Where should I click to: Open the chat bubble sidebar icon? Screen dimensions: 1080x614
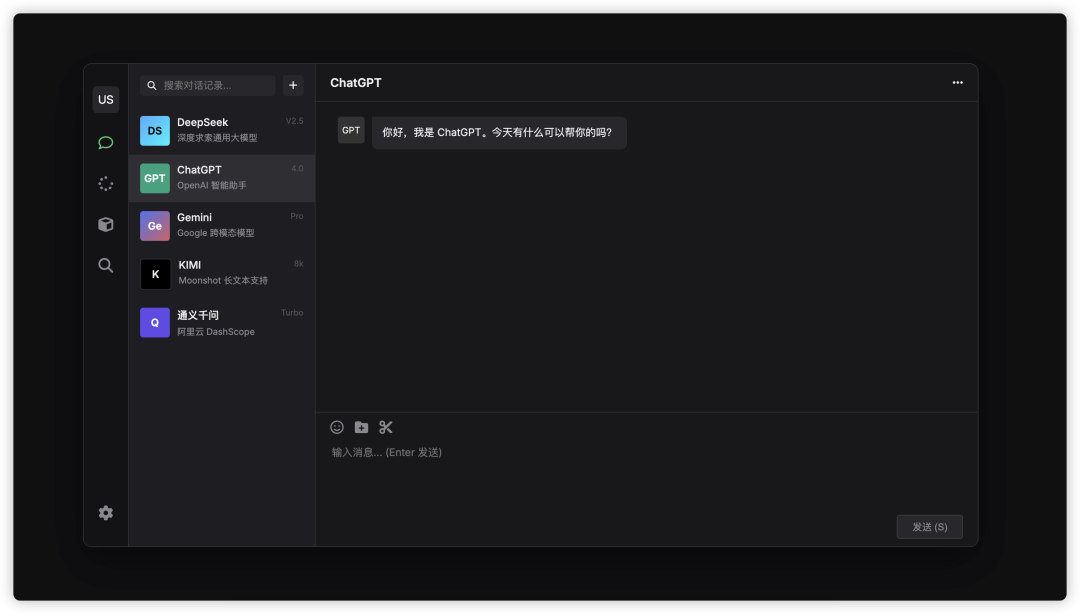[105, 143]
